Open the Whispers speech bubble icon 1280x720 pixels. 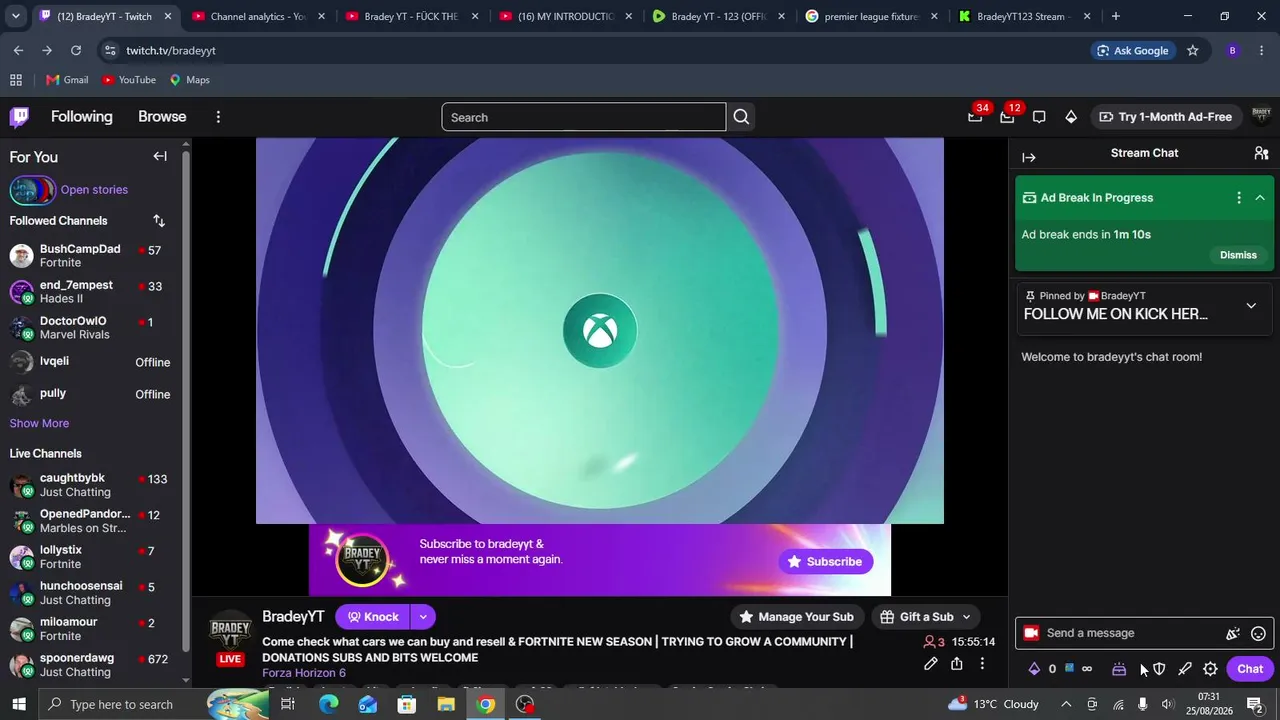[1039, 117]
